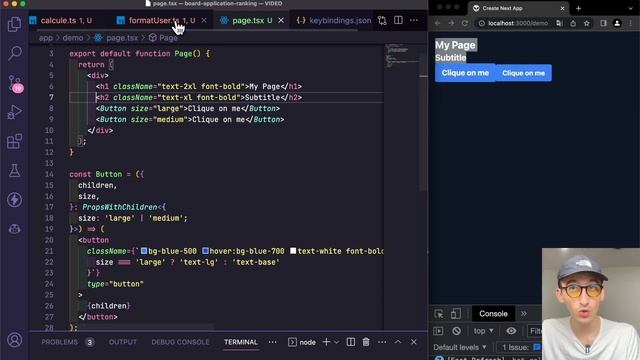Viewport: 640px width, 360px height.
Task: Open the editor More Actions ellipsis
Action: tap(413, 20)
